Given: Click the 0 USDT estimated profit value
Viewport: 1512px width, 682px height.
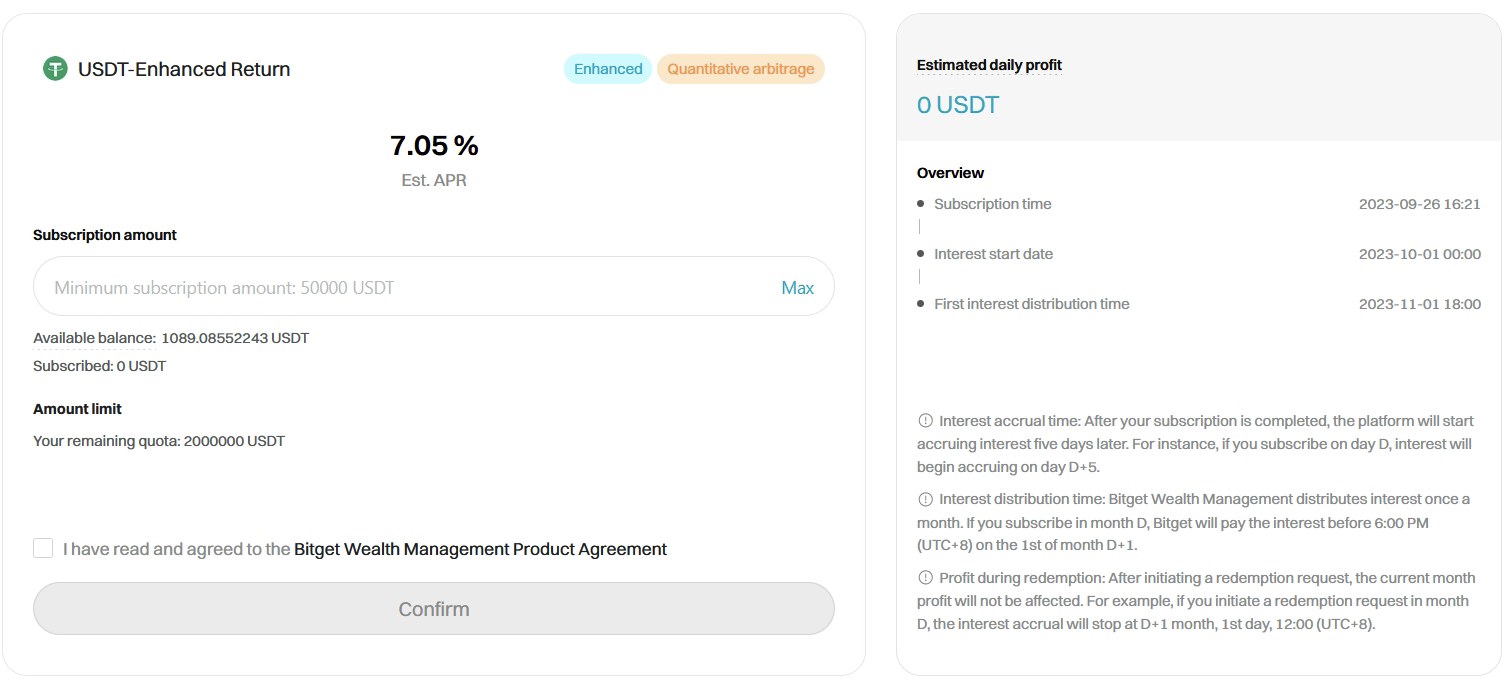Looking at the screenshot, I should pyautogui.click(x=958, y=105).
